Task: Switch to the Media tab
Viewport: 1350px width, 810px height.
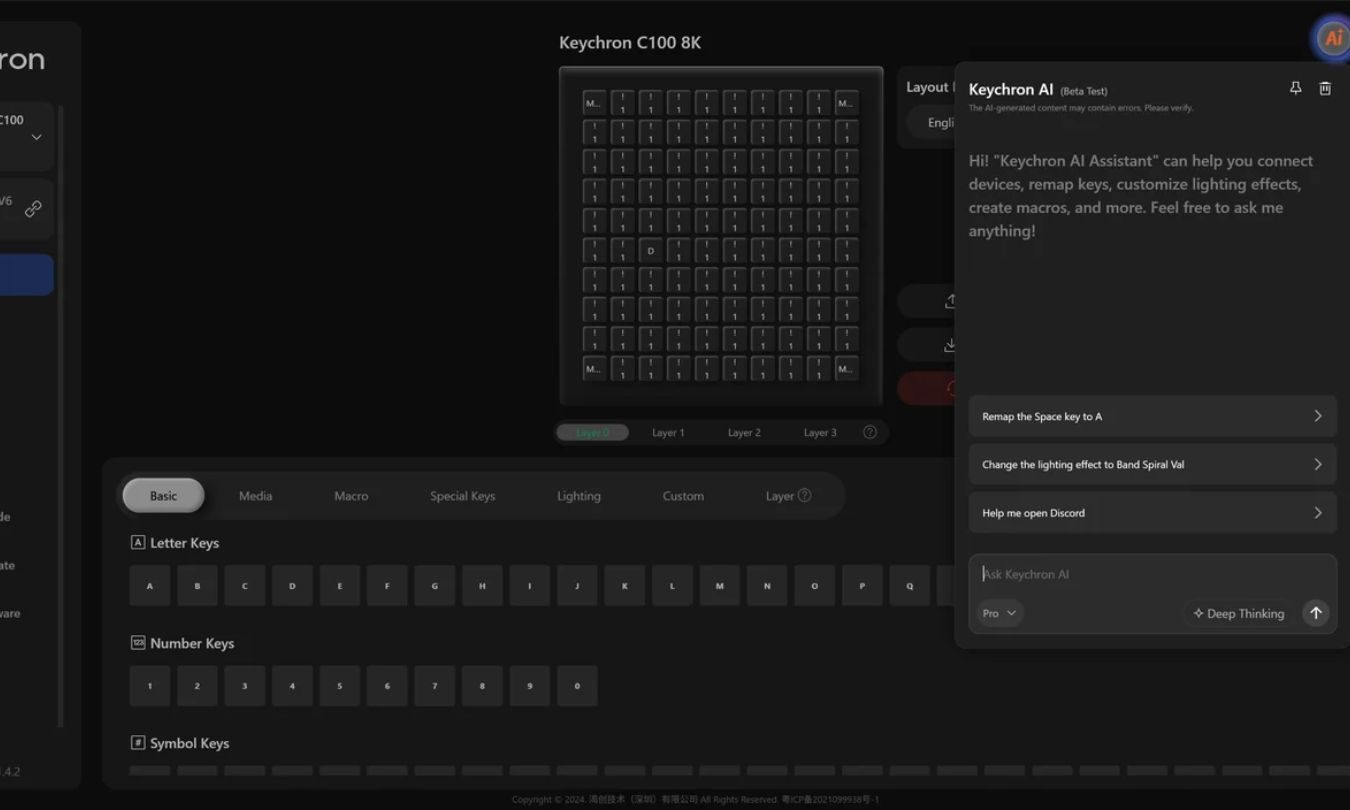Action: [x=255, y=495]
